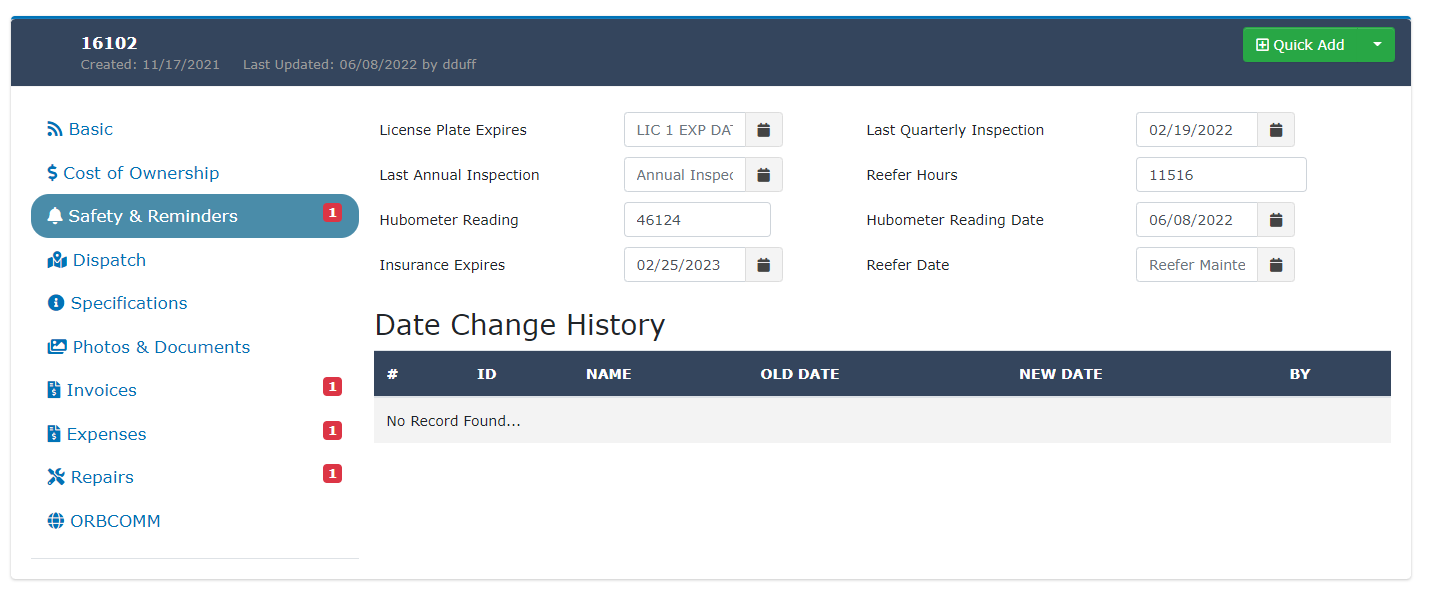The width and height of the screenshot is (1448, 590).
Task: Open Specifications section
Action: [x=117, y=303]
